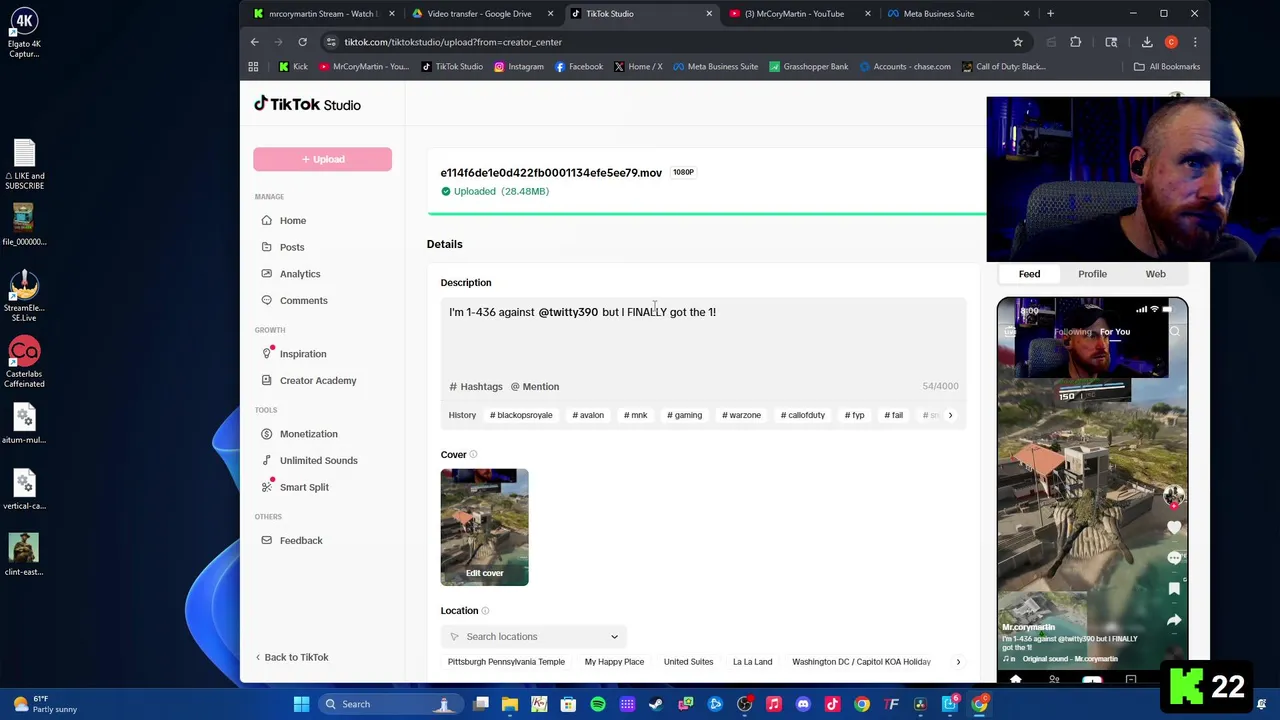Switch to the Feed preview tab
The width and height of the screenshot is (1280, 720).
pos(1029,274)
